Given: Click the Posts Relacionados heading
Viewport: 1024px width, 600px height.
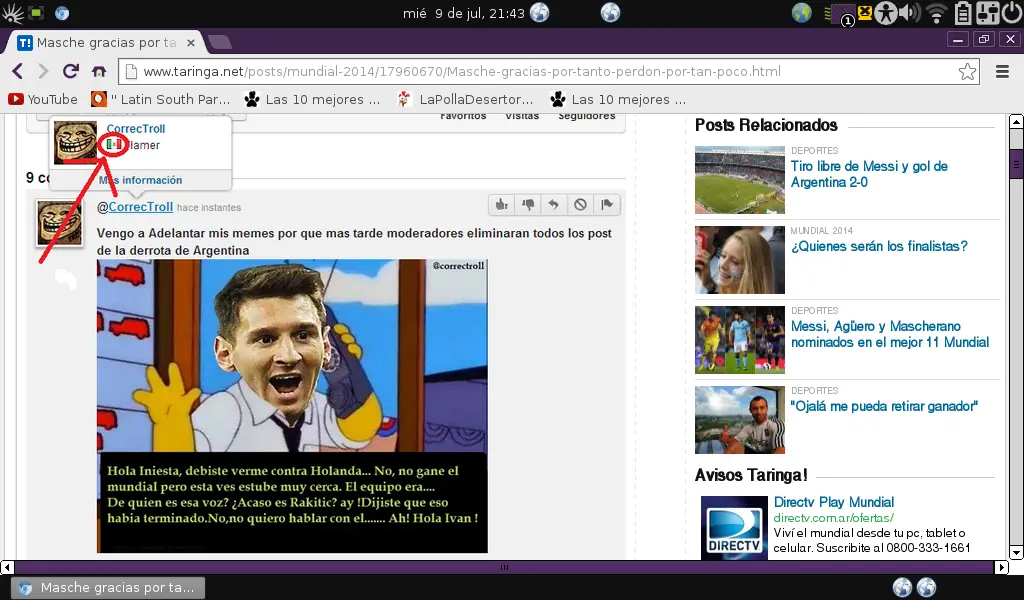Looking at the screenshot, I should click(x=766, y=125).
